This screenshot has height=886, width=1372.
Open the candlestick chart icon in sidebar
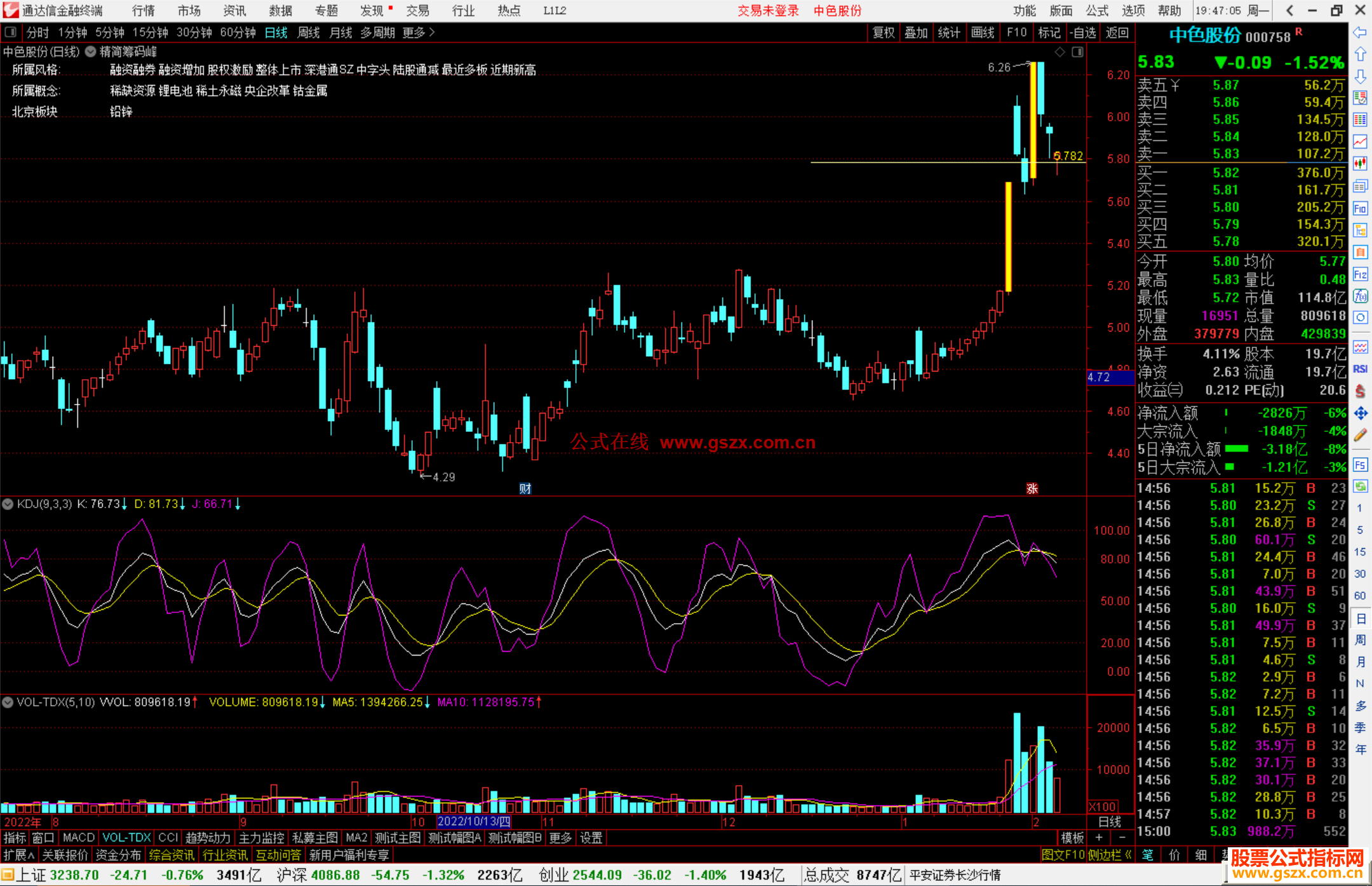pyautogui.click(x=1360, y=164)
